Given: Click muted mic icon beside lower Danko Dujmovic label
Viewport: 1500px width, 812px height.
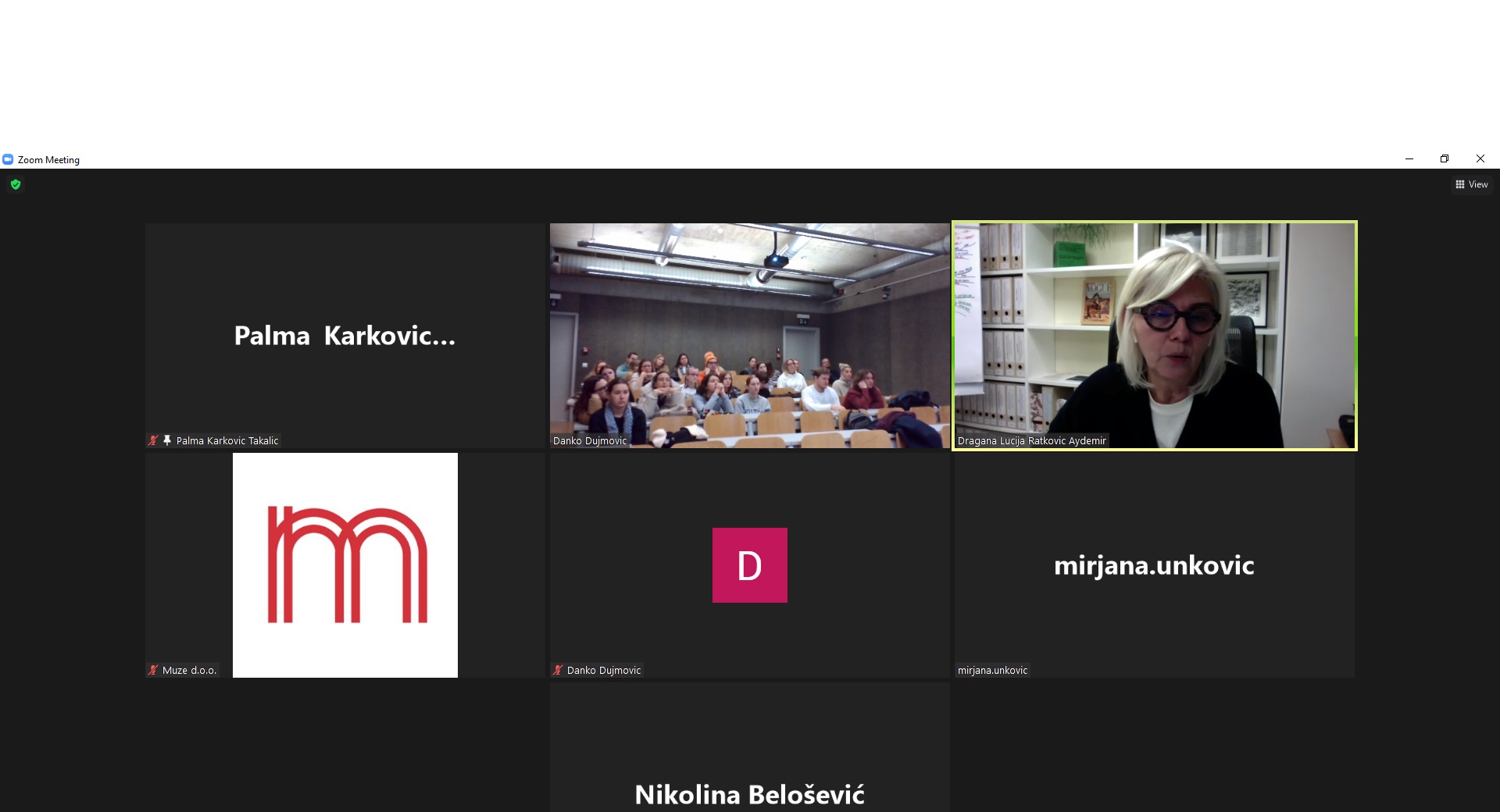Looking at the screenshot, I should pos(558,671).
